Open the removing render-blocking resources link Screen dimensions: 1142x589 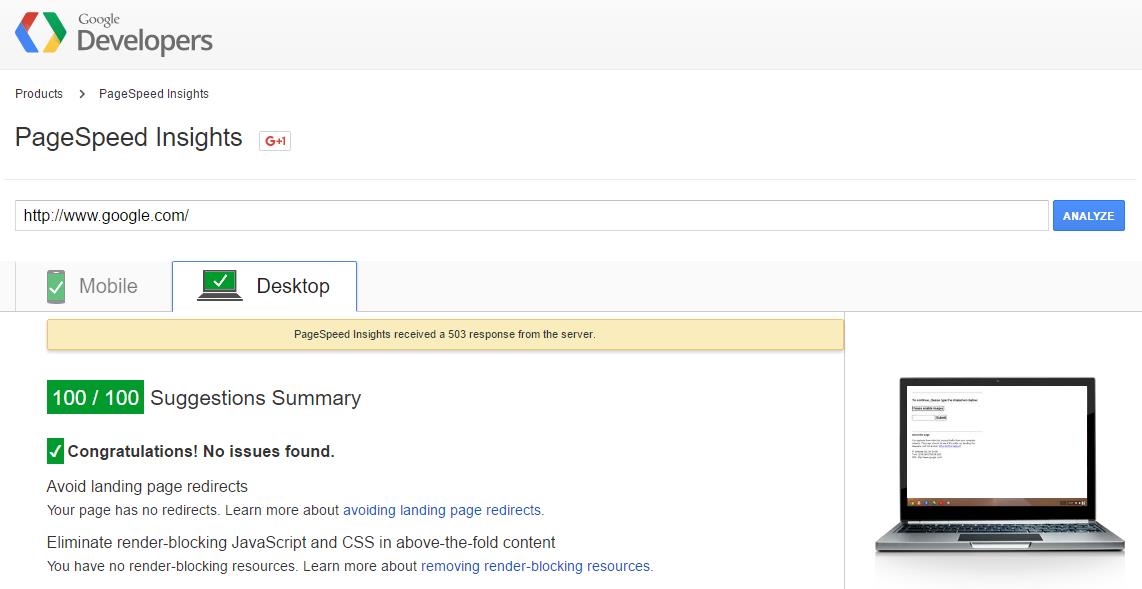535,566
